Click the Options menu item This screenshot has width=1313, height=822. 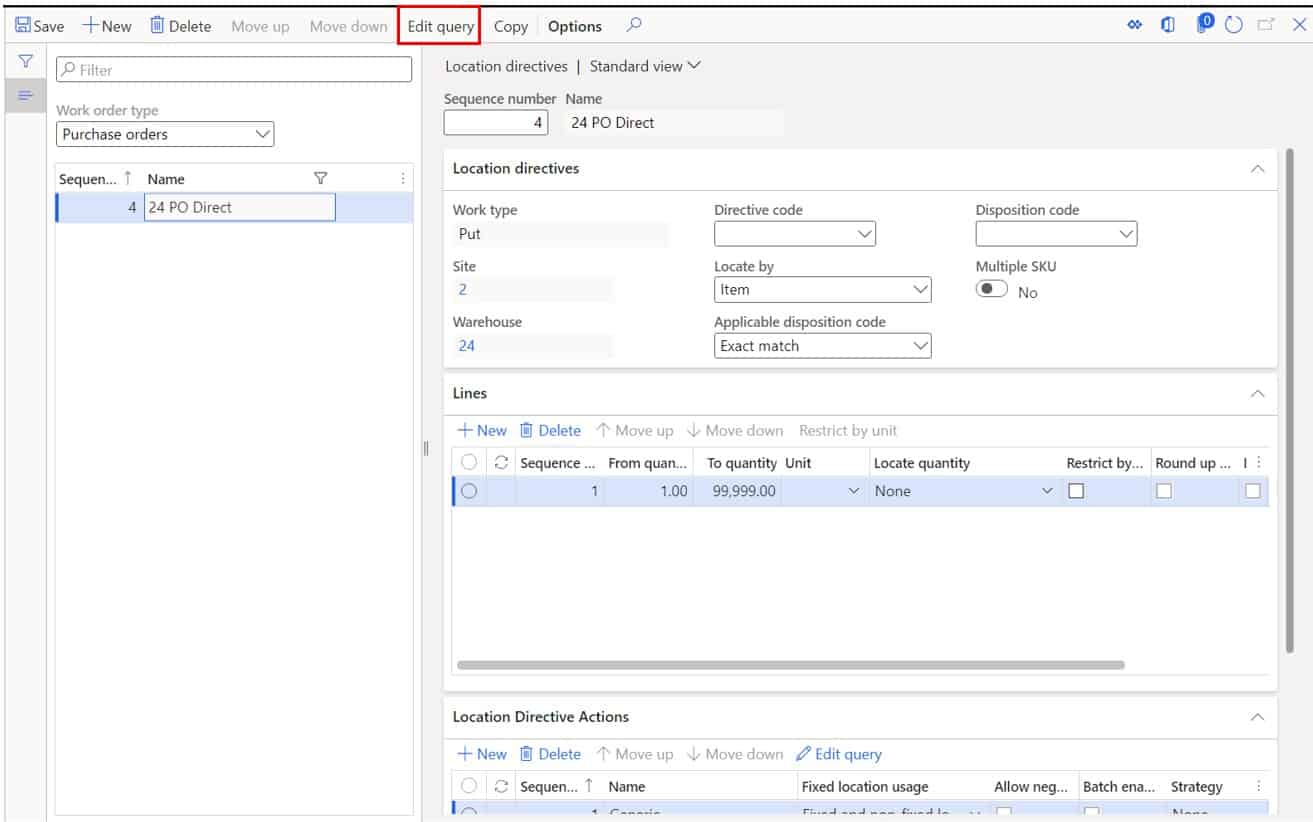(x=574, y=26)
